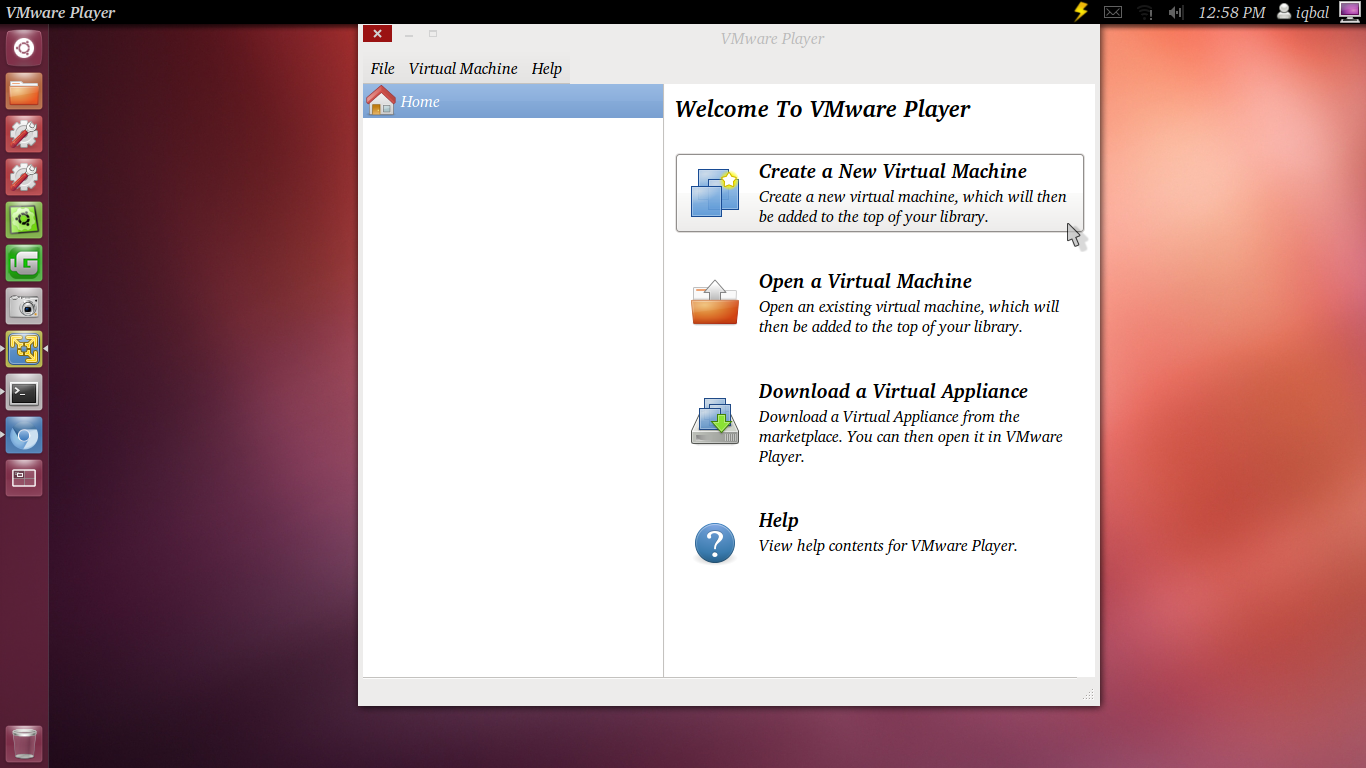The width and height of the screenshot is (1366, 768).
Task: Open the Help menu
Action: (x=546, y=69)
